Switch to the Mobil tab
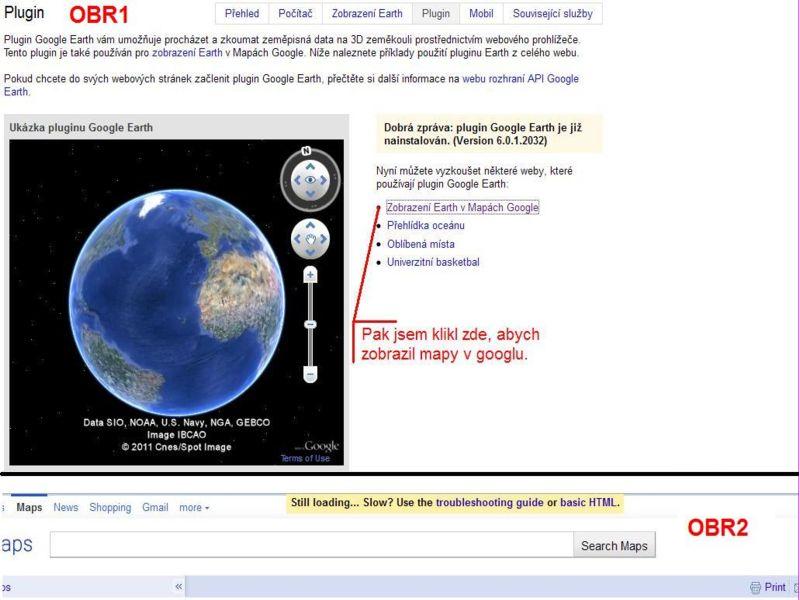Screen dimensions: 800x600 (481, 13)
